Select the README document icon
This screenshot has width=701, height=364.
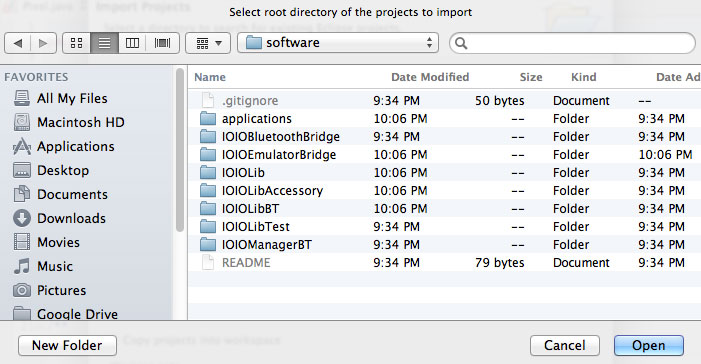click(x=207, y=262)
